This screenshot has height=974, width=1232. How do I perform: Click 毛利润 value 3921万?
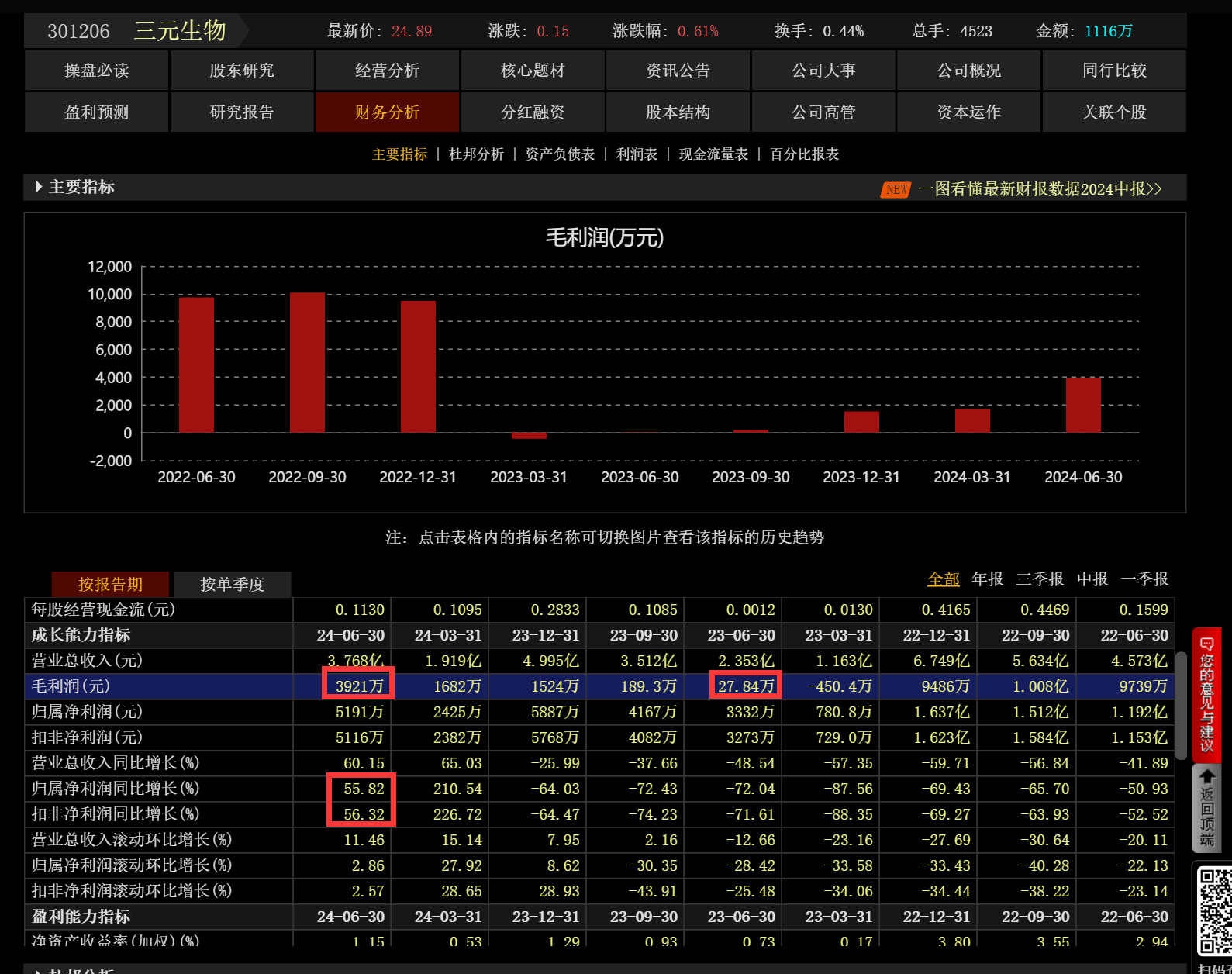click(x=360, y=686)
